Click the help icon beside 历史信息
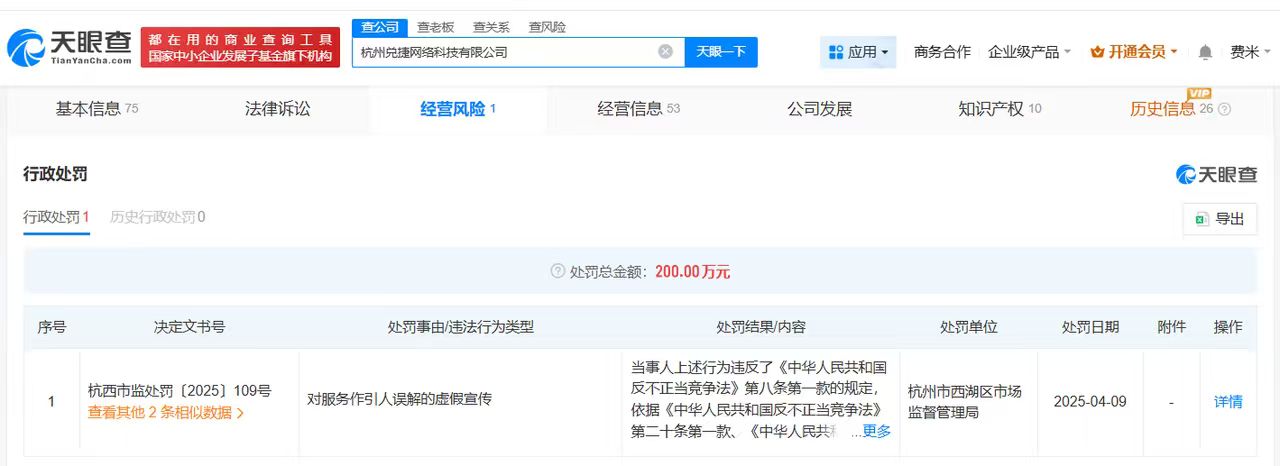 tap(1225, 110)
